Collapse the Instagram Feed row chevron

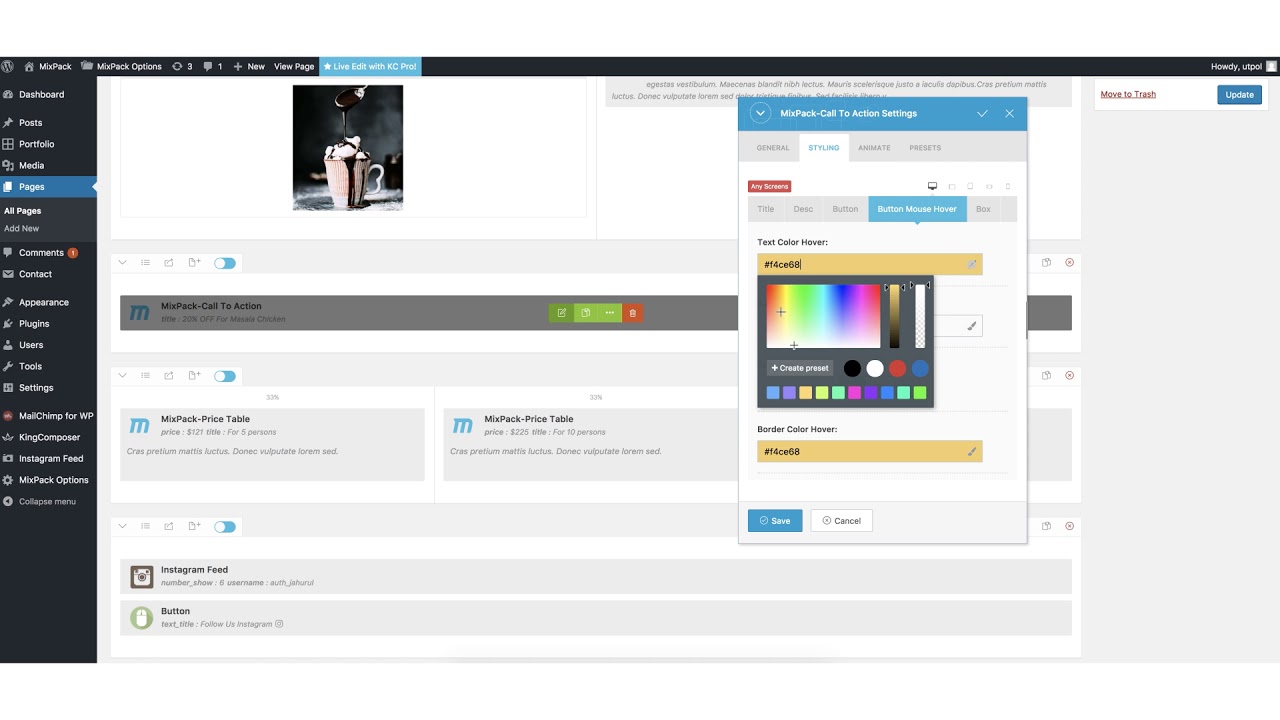click(x=122, y=526)
